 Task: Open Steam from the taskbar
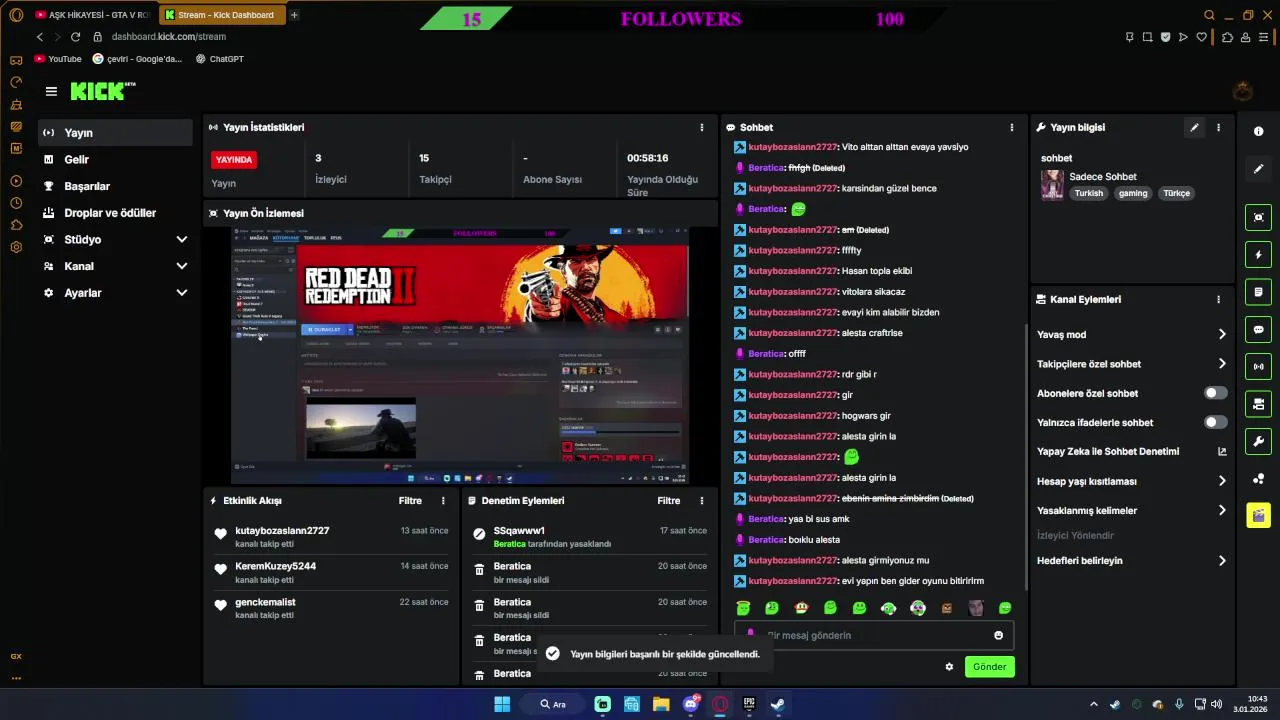coord(777,704)
